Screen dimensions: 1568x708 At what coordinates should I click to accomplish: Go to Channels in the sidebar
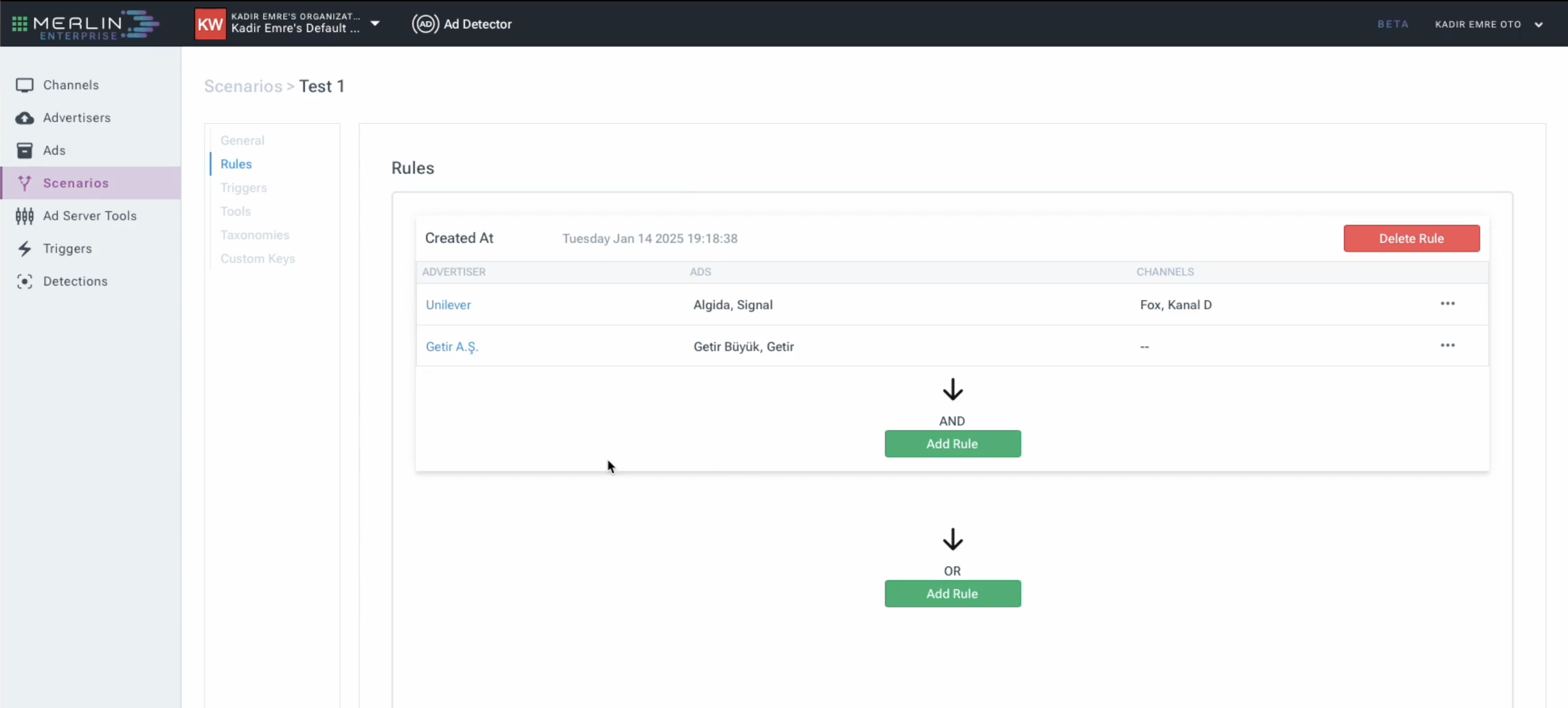pos(70,85)
